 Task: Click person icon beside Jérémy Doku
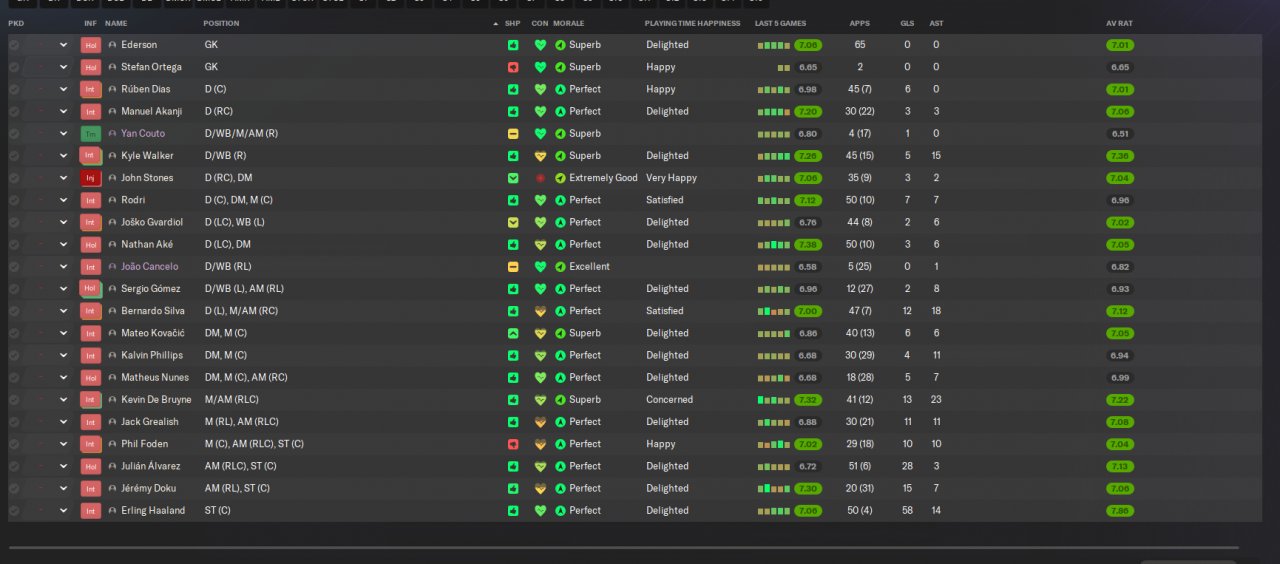112,489
